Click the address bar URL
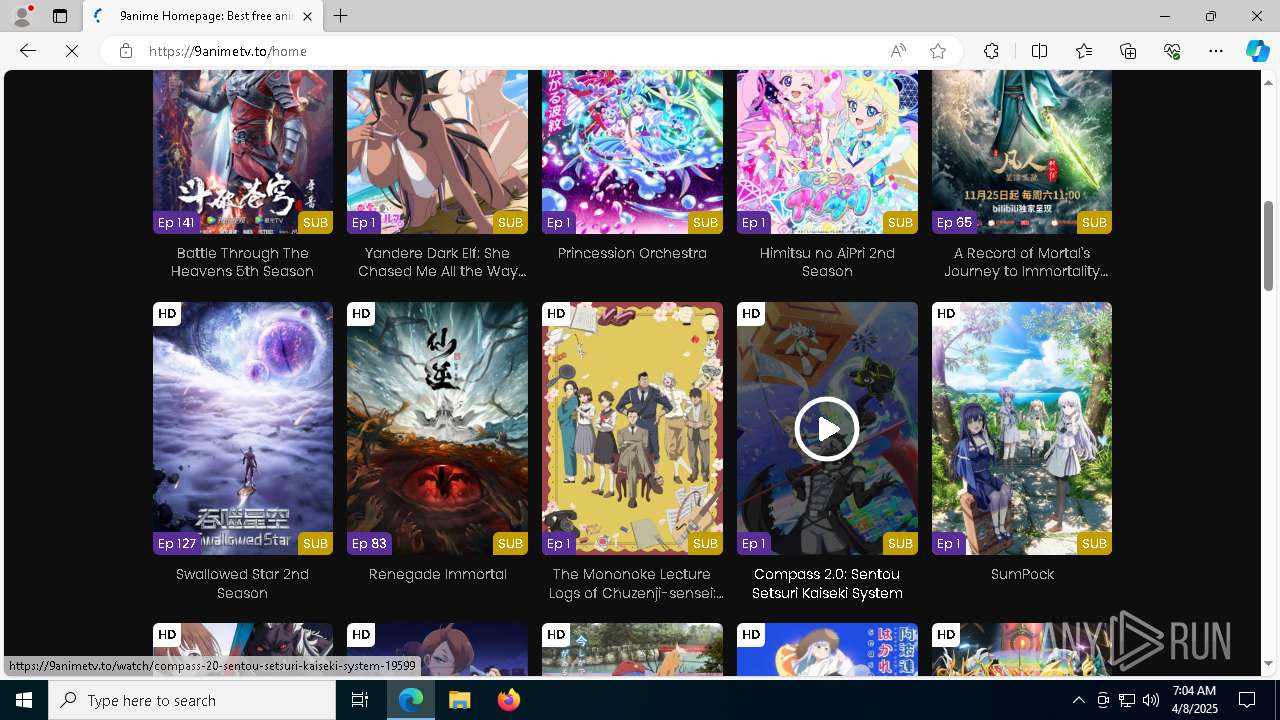This screenshot has height=720, width=1280. pyautogui.click(x=228, y=51)
